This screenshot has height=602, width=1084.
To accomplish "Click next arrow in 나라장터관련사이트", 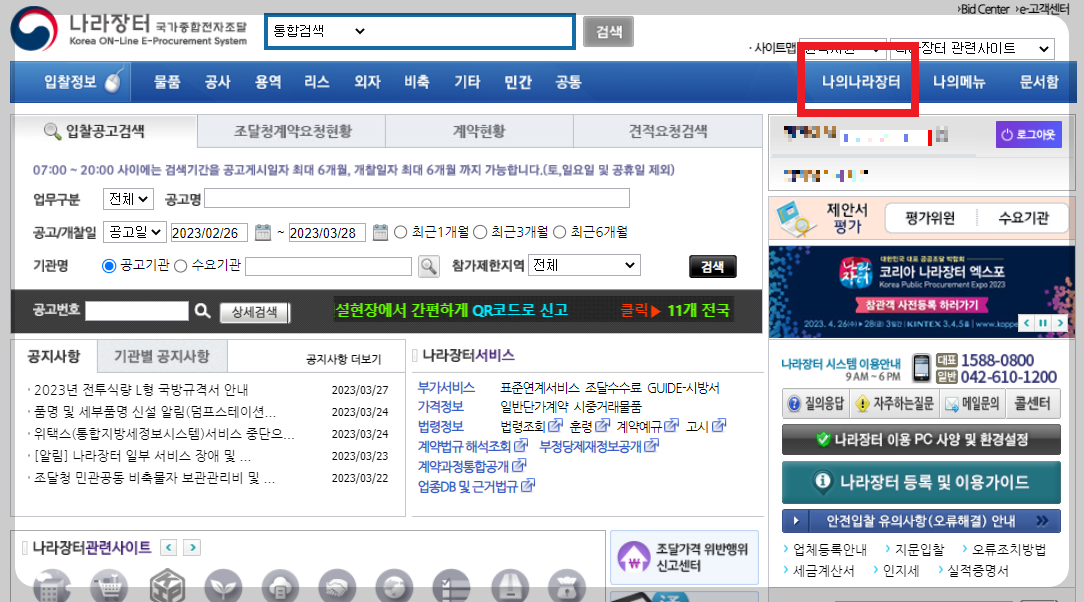I will [192, 547].
